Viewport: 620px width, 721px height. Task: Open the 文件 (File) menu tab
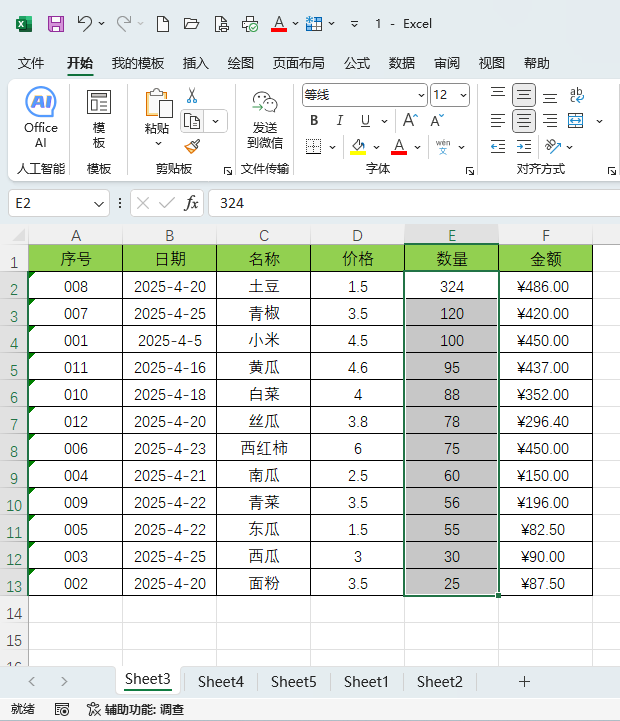[31, 63]
